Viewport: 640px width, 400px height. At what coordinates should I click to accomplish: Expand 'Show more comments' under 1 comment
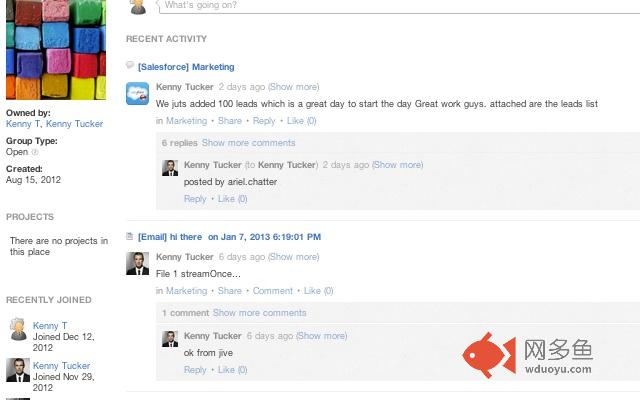tap(259, 313)
